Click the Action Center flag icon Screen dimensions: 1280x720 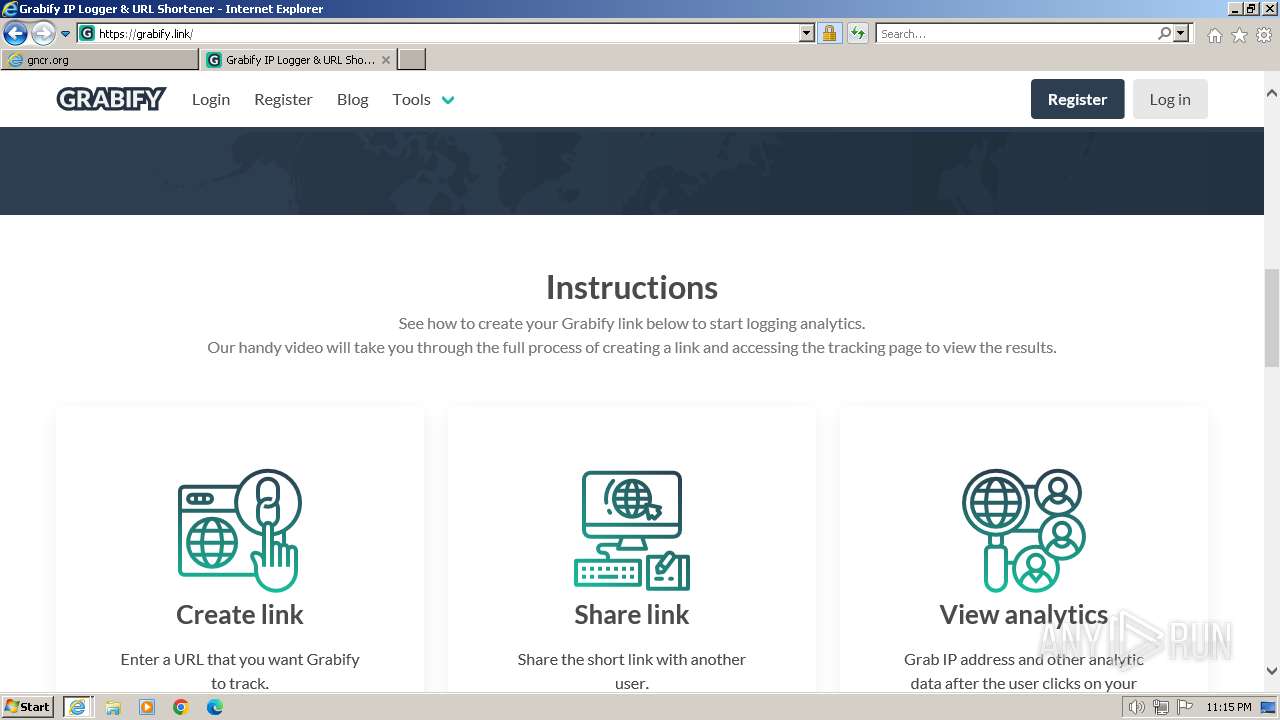tap(1184, 707)
